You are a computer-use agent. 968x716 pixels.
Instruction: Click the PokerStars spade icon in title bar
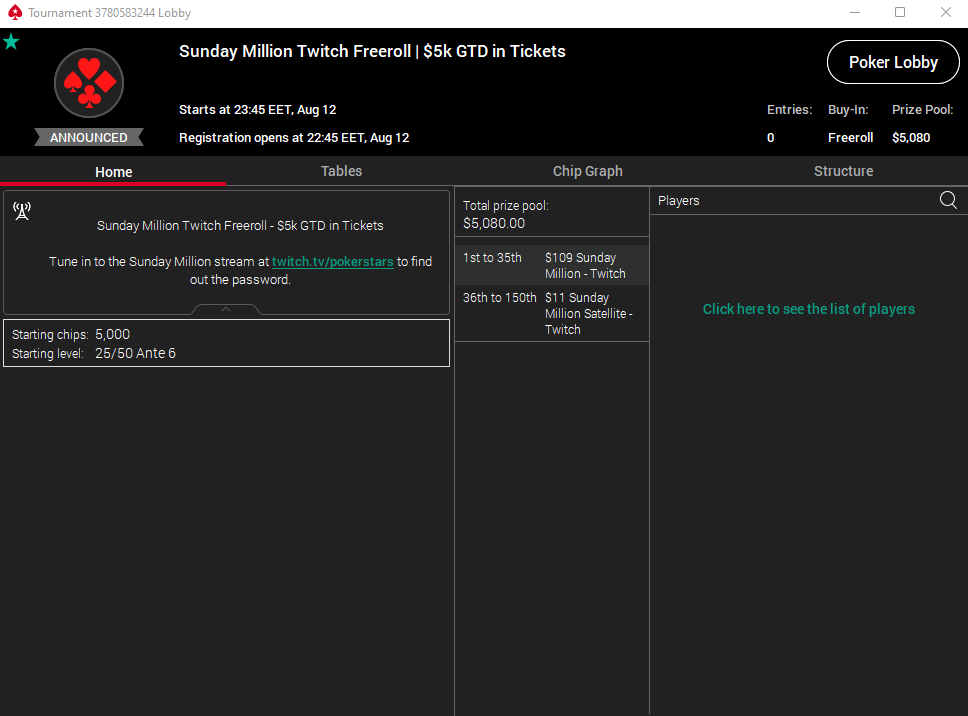click(15, 12)
